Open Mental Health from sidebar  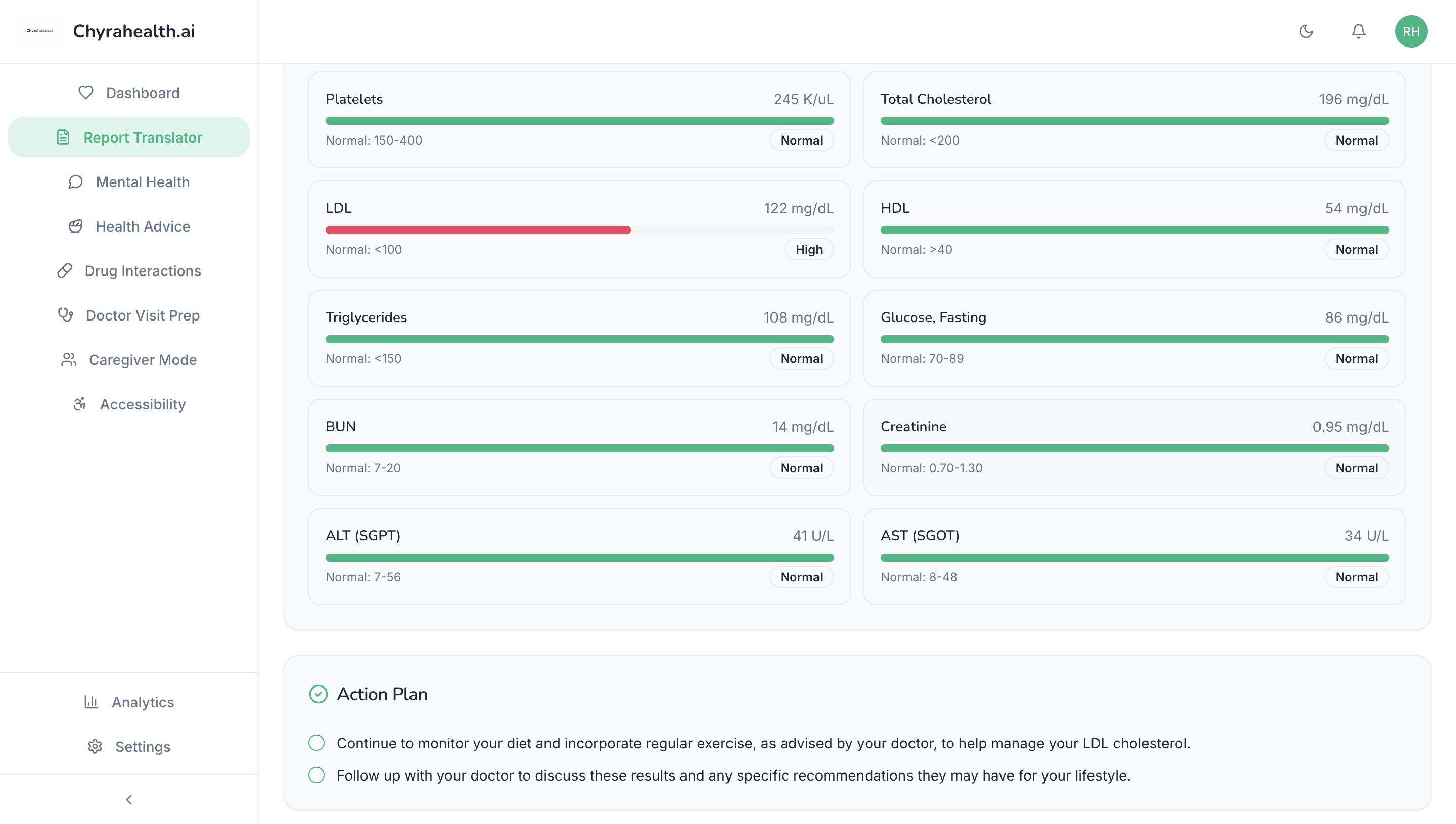point(142,181)
